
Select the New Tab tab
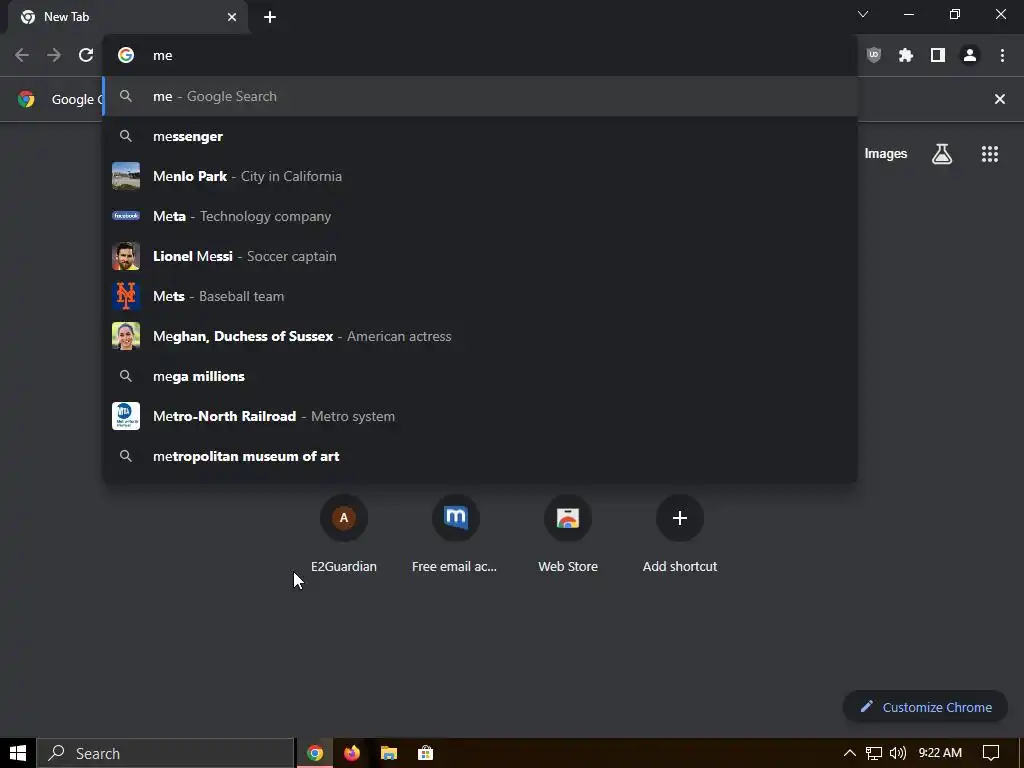click(127, 17)
